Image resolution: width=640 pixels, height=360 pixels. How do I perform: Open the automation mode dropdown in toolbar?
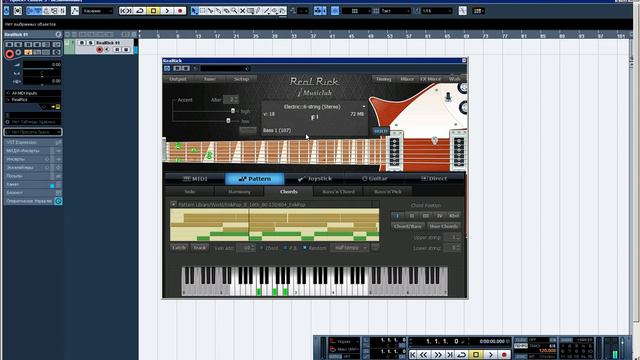[98, 11]
